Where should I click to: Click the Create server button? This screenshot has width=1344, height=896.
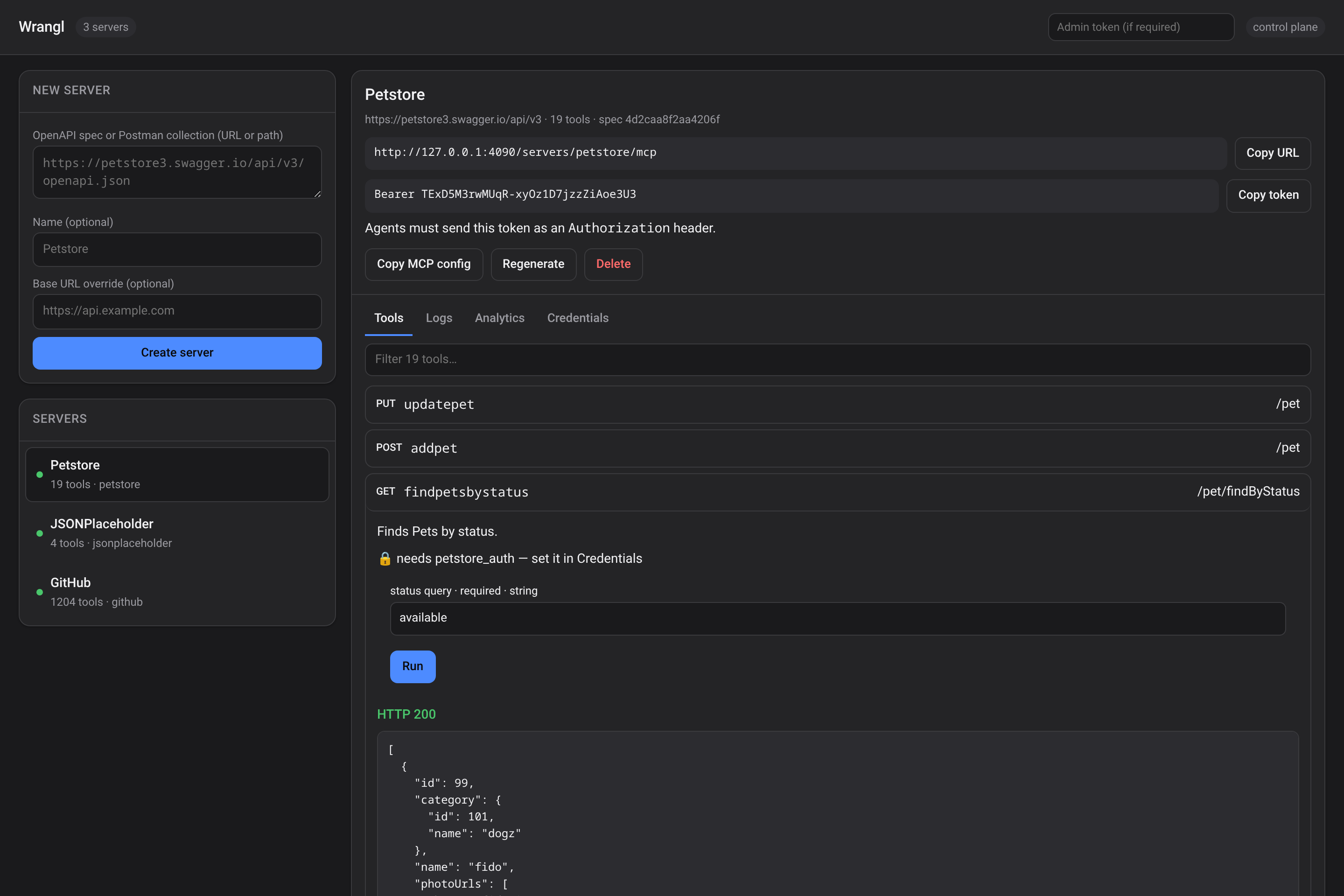point(177,353)
